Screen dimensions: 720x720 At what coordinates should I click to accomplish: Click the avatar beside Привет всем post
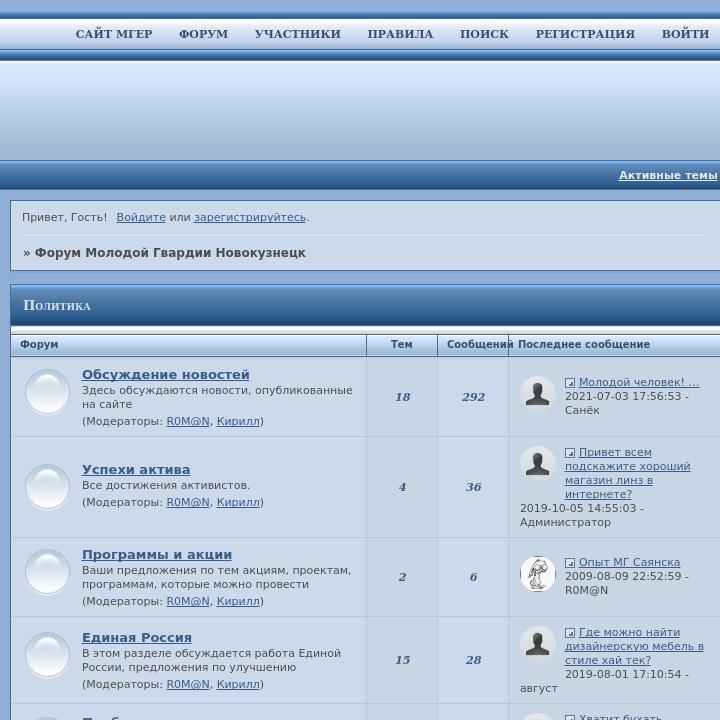538,464
